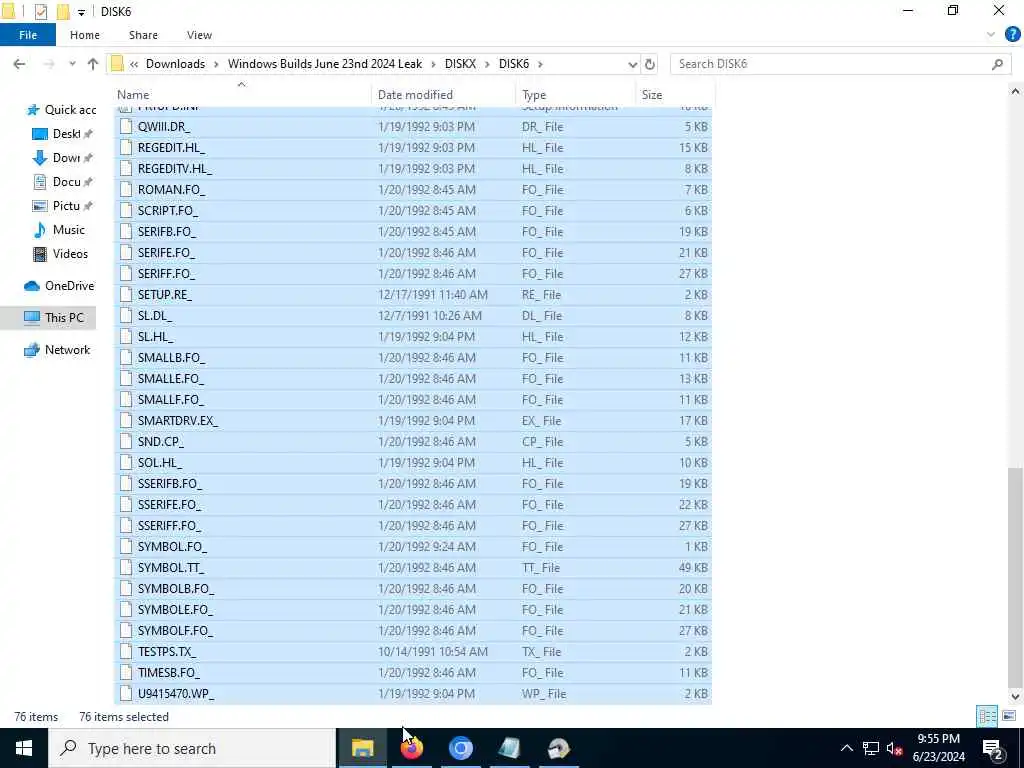Sort by the Date modified column

tap(443, 95)
